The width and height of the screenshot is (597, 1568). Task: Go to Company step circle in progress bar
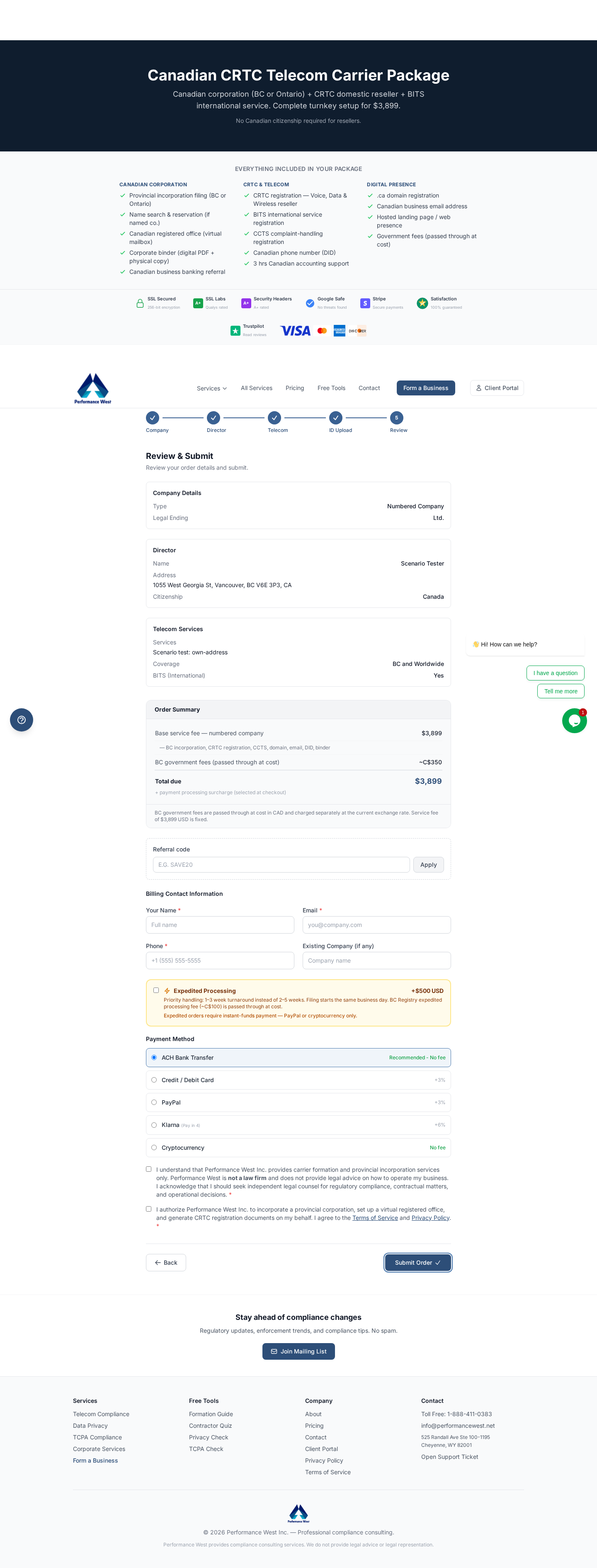(153, 417)
